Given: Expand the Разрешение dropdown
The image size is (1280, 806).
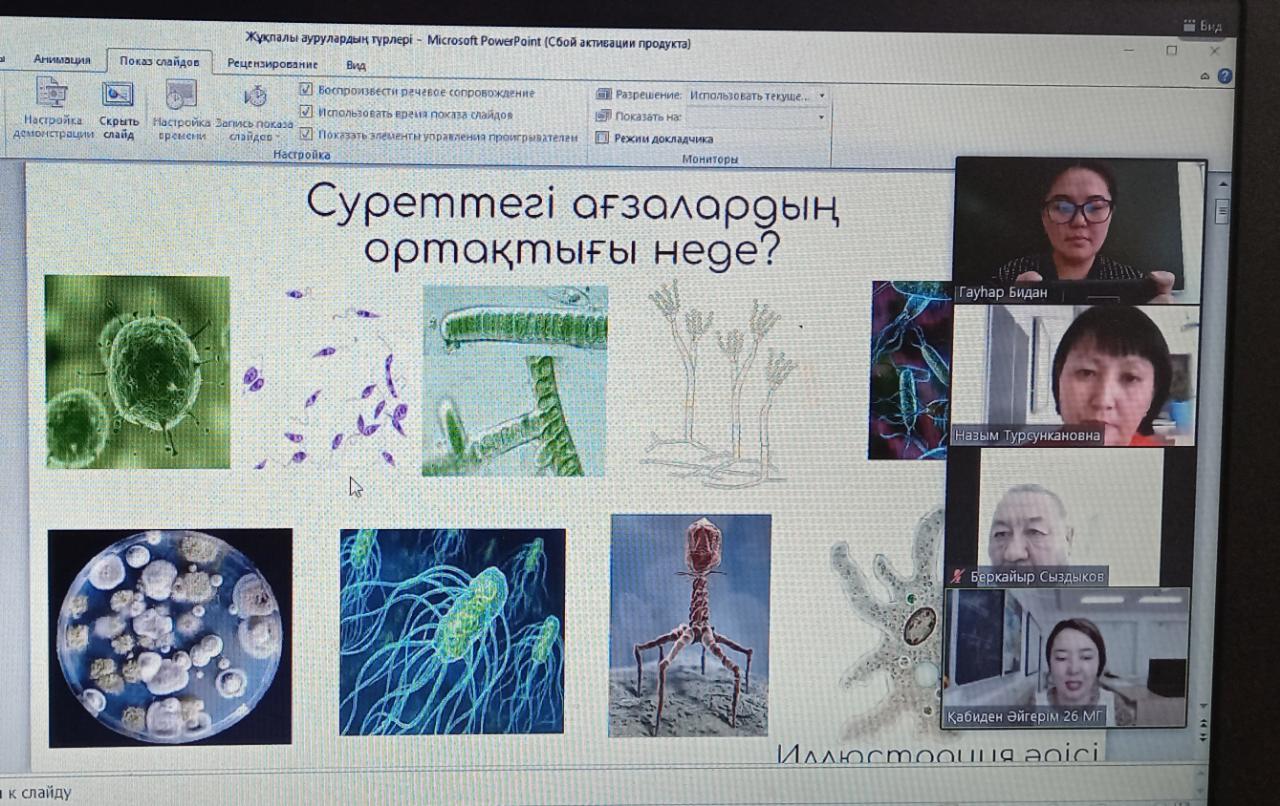Looking at the screenshot, I should pyautogui.click(x=822, y=96).
